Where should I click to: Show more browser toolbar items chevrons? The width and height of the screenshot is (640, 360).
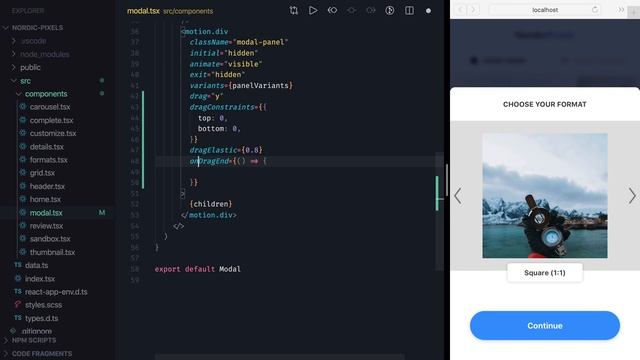(x=621, y=10)
